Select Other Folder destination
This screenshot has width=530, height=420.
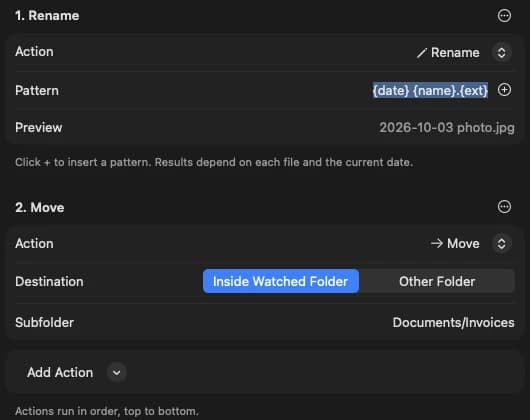437,281
